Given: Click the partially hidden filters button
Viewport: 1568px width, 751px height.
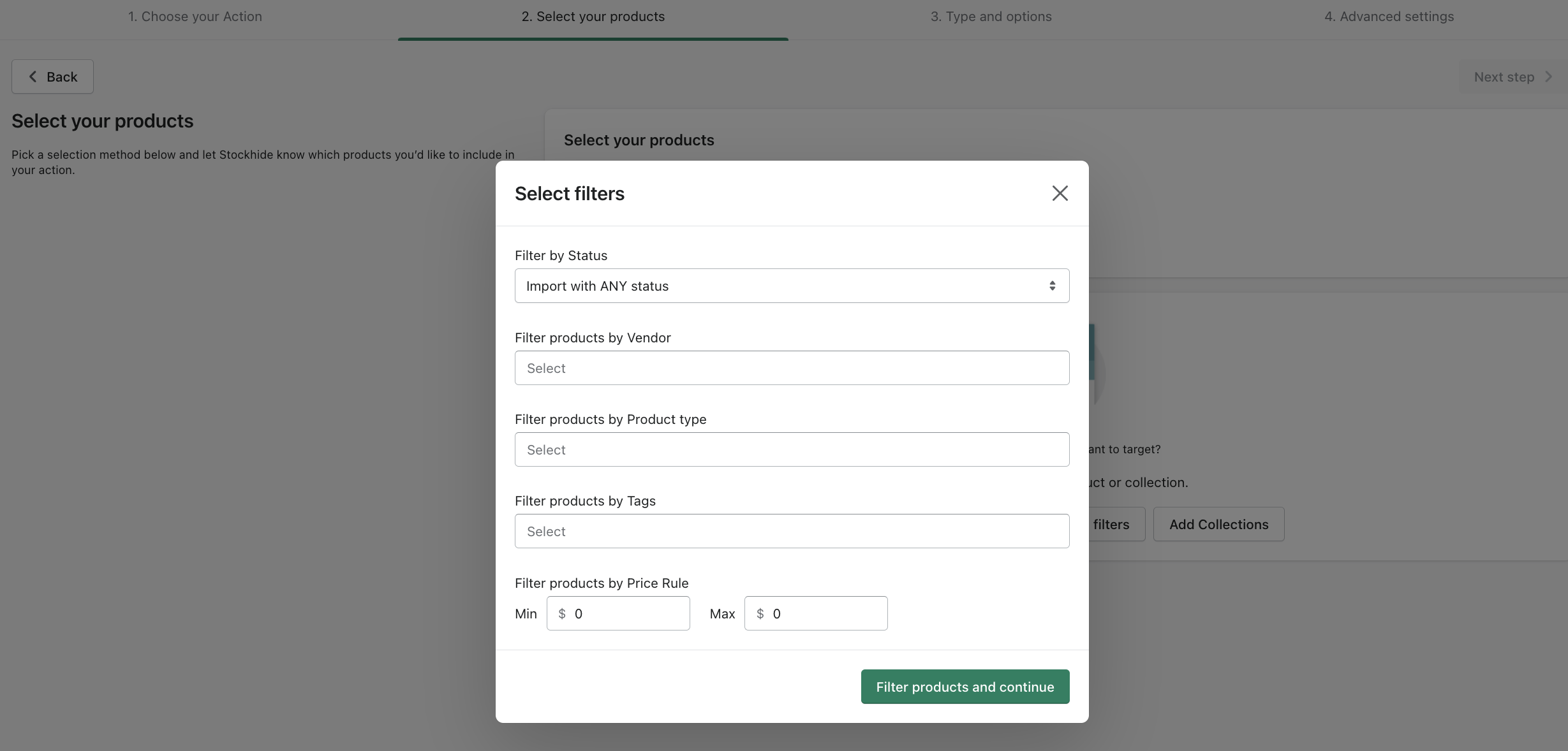Looking at the screenshot, I should pyautogui.click(x=1115, y=524).
